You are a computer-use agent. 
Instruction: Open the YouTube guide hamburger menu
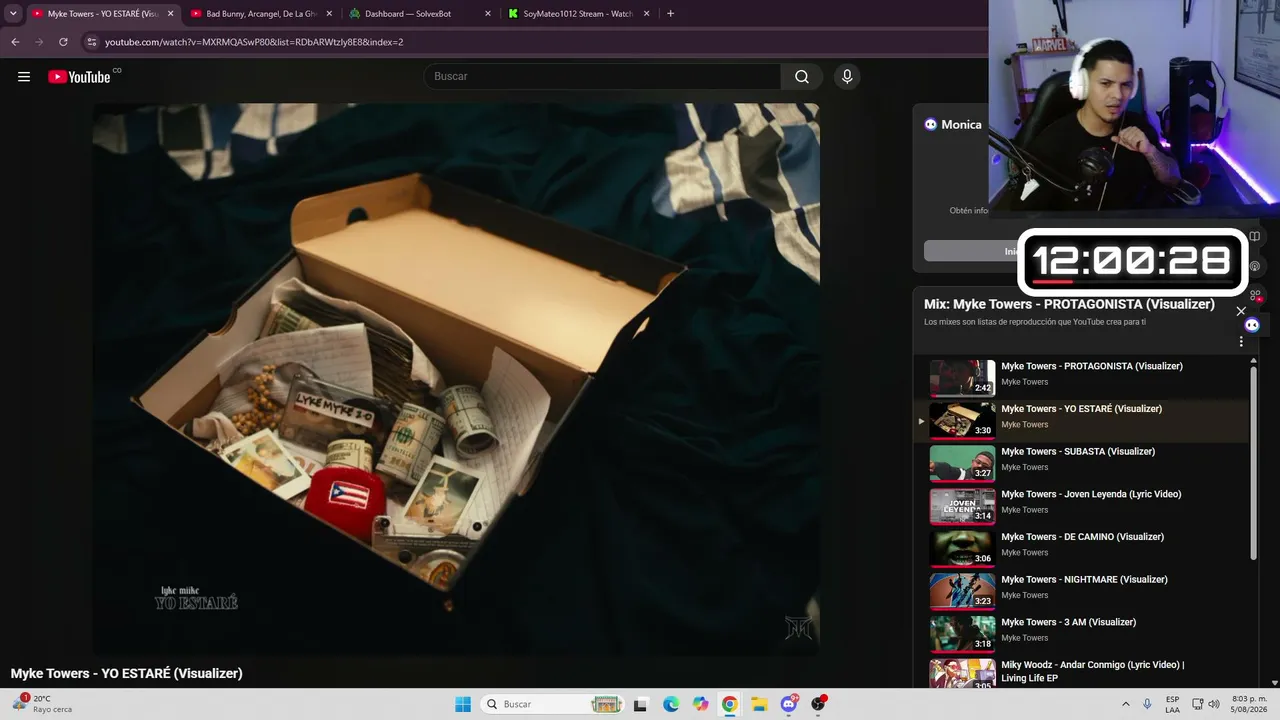(24, 76)
